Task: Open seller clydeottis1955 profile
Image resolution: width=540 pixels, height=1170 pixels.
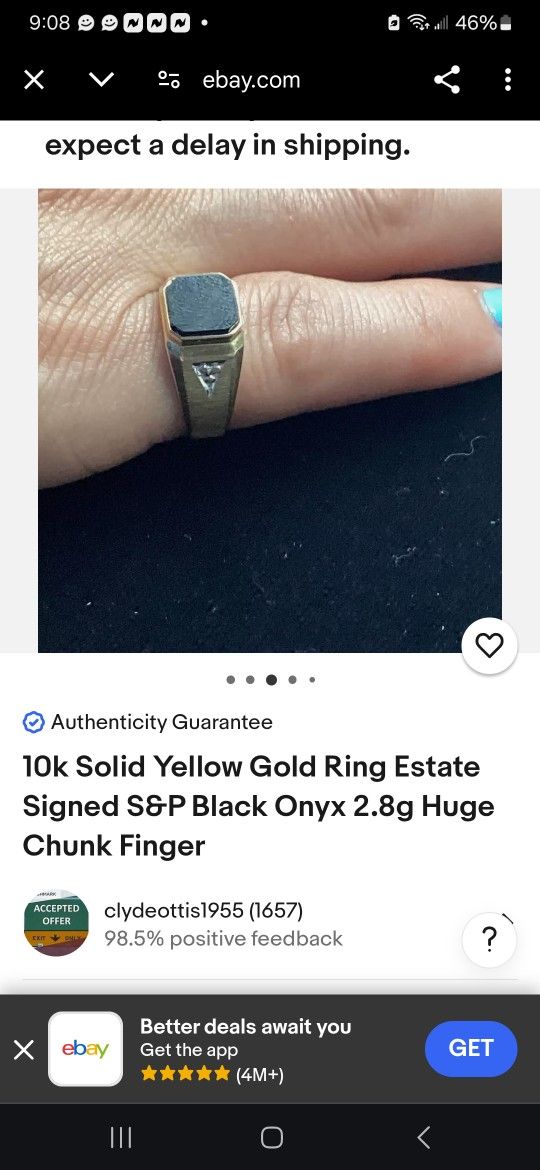Action: click(204, 910)
